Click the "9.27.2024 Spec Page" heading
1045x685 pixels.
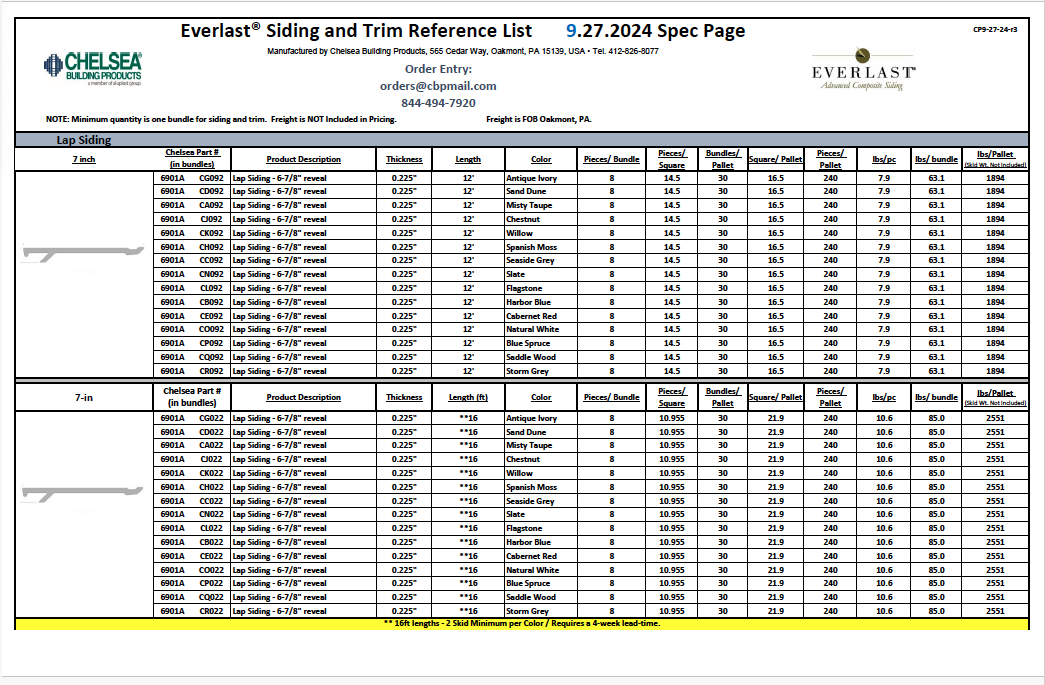point(656,31)
